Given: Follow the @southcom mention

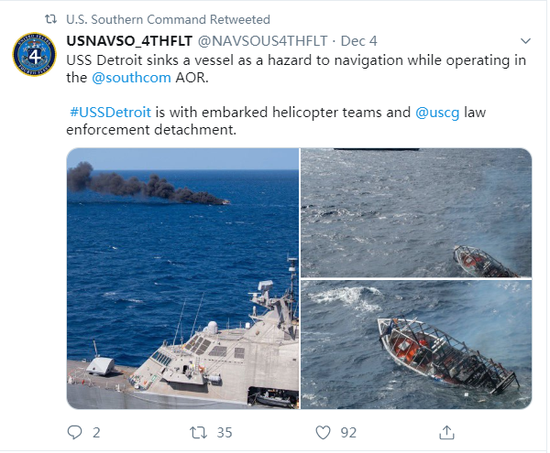Looking at the screenshot, I should (131, 78).
